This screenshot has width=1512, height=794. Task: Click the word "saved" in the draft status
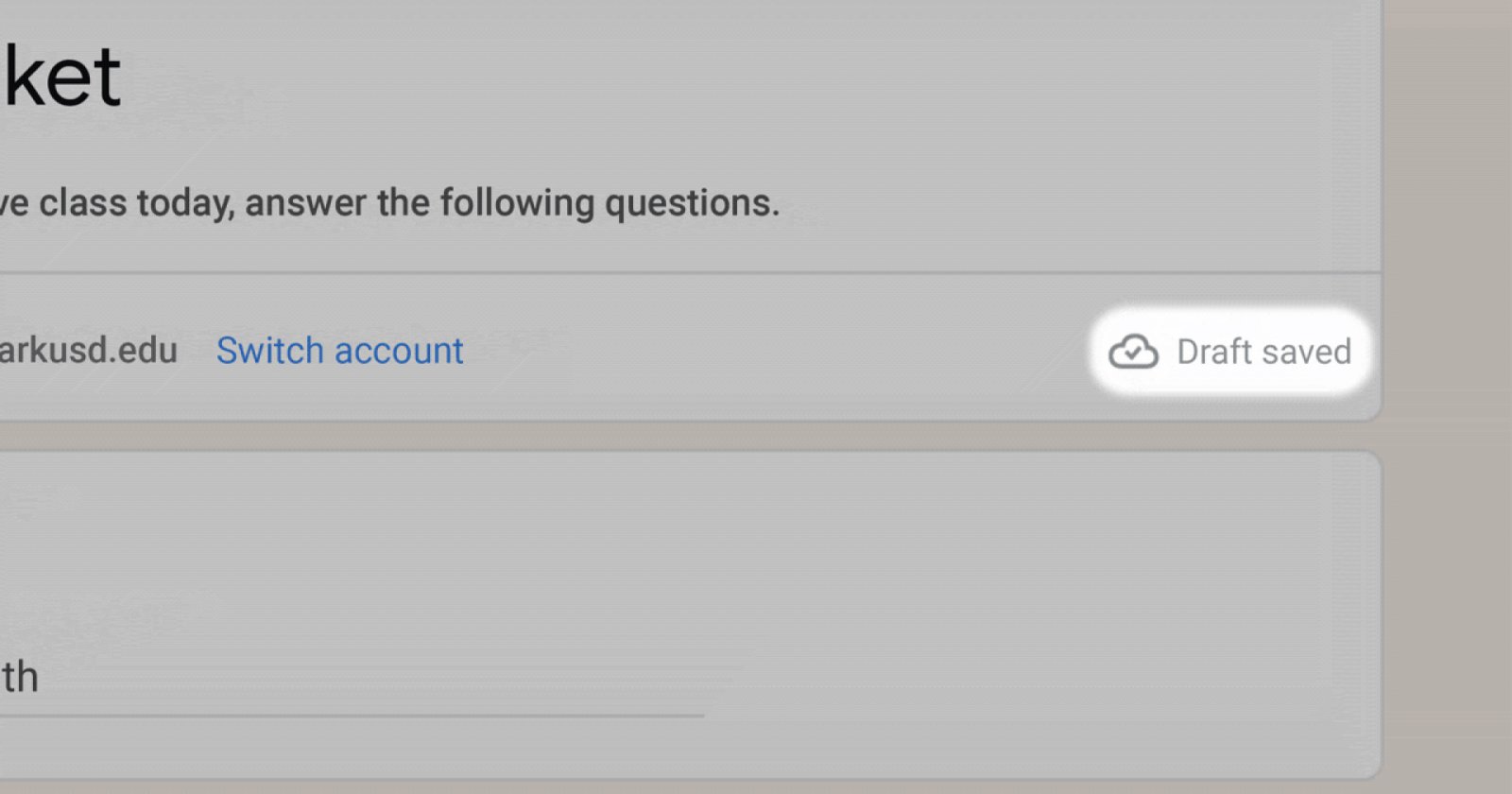point(1307,352)
